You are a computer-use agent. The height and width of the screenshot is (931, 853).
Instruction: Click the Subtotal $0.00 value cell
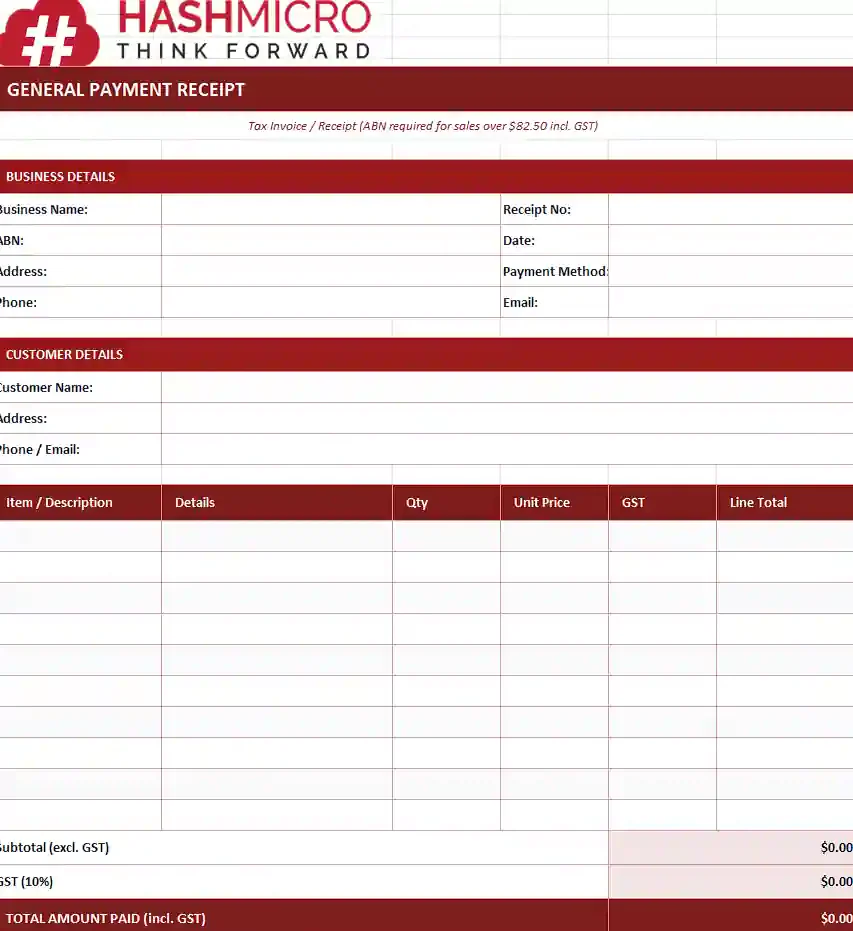coord(731,847)
